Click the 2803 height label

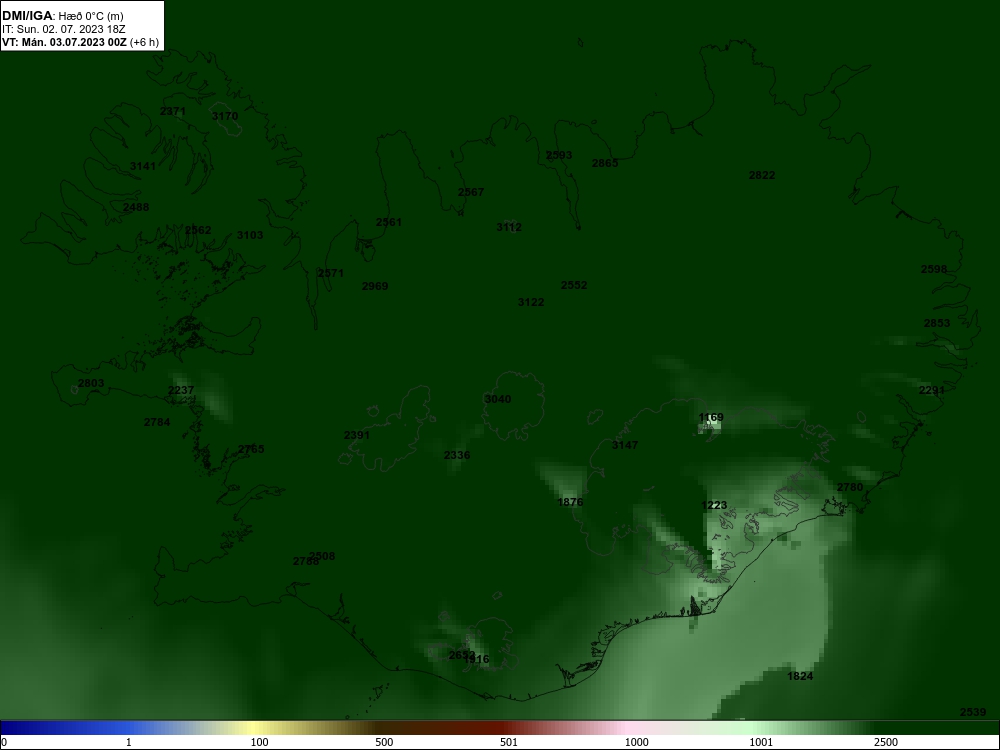pyautogui.click(x=91, y=383)
